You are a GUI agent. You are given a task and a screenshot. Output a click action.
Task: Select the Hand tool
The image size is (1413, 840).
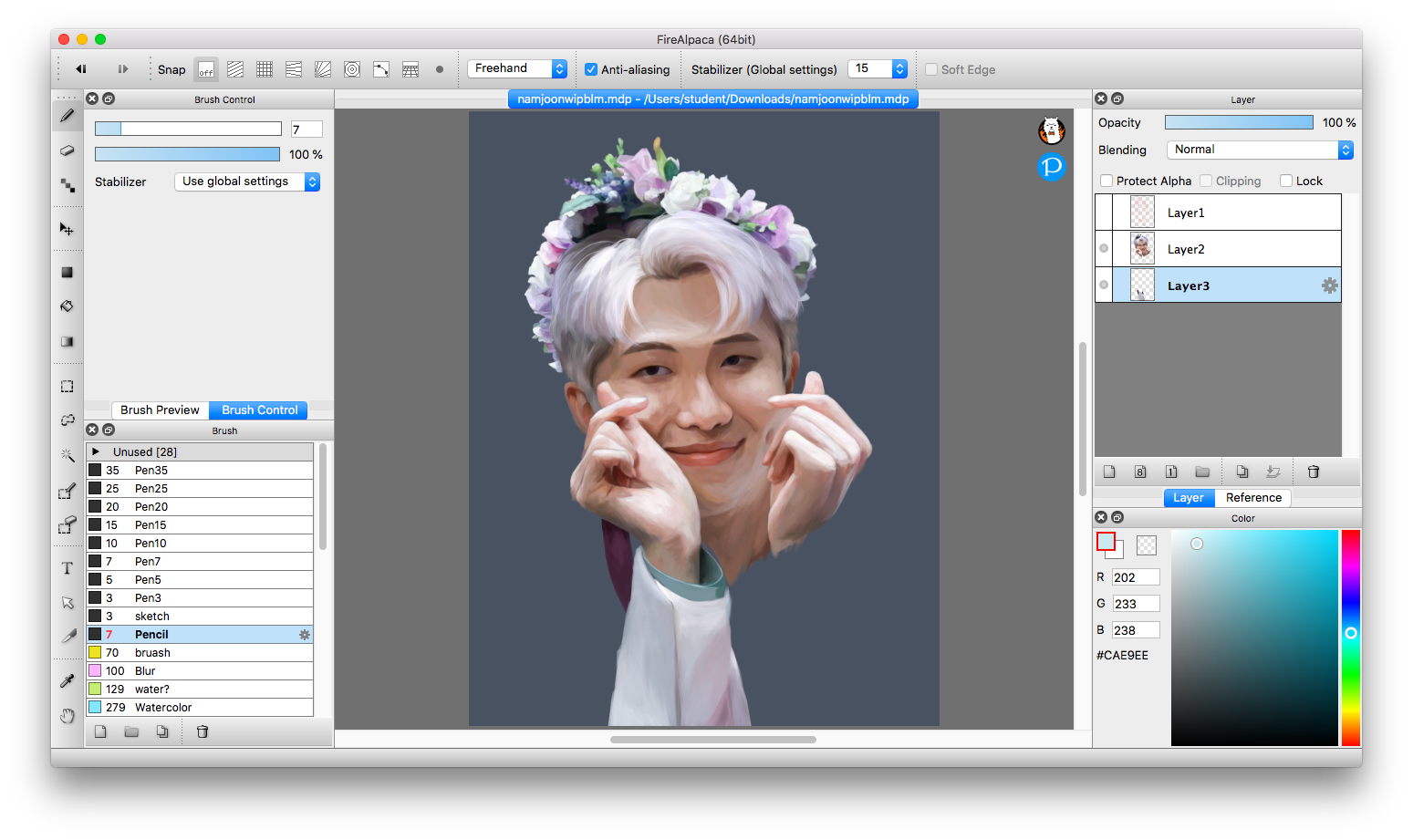(x=68, y=716)
